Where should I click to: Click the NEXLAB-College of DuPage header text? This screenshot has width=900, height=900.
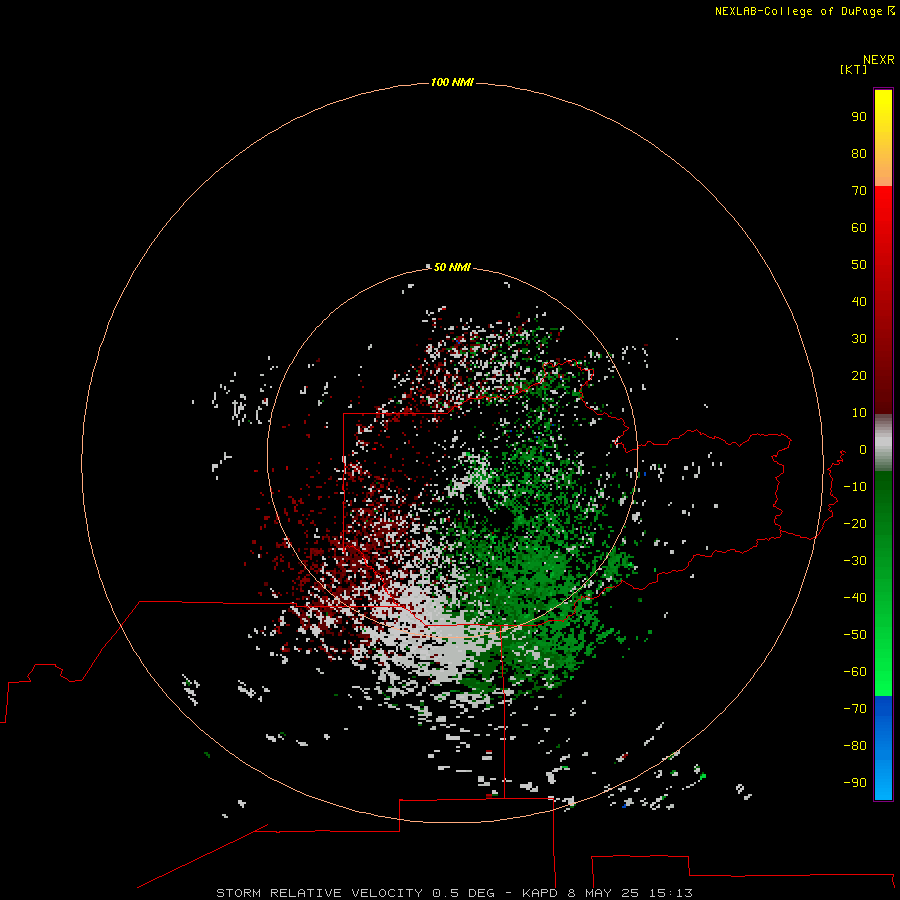pos(805,11)
